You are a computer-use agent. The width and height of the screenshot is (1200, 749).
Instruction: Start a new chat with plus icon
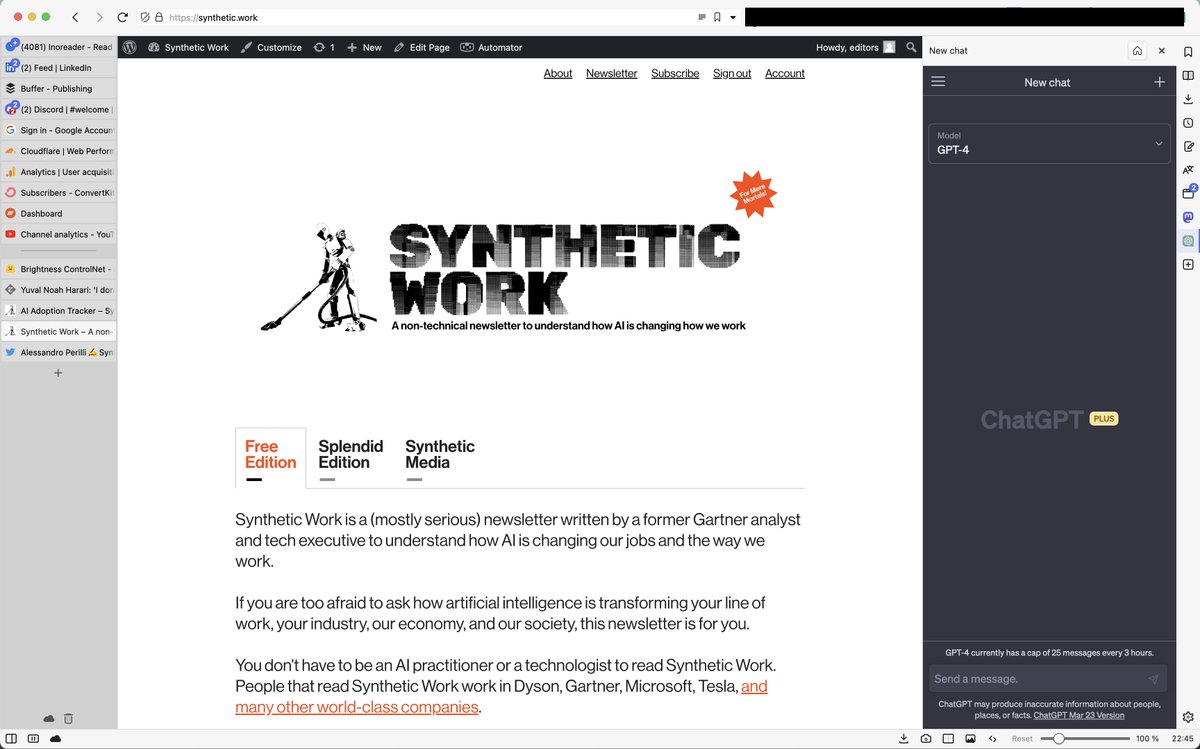[1159, 82]
